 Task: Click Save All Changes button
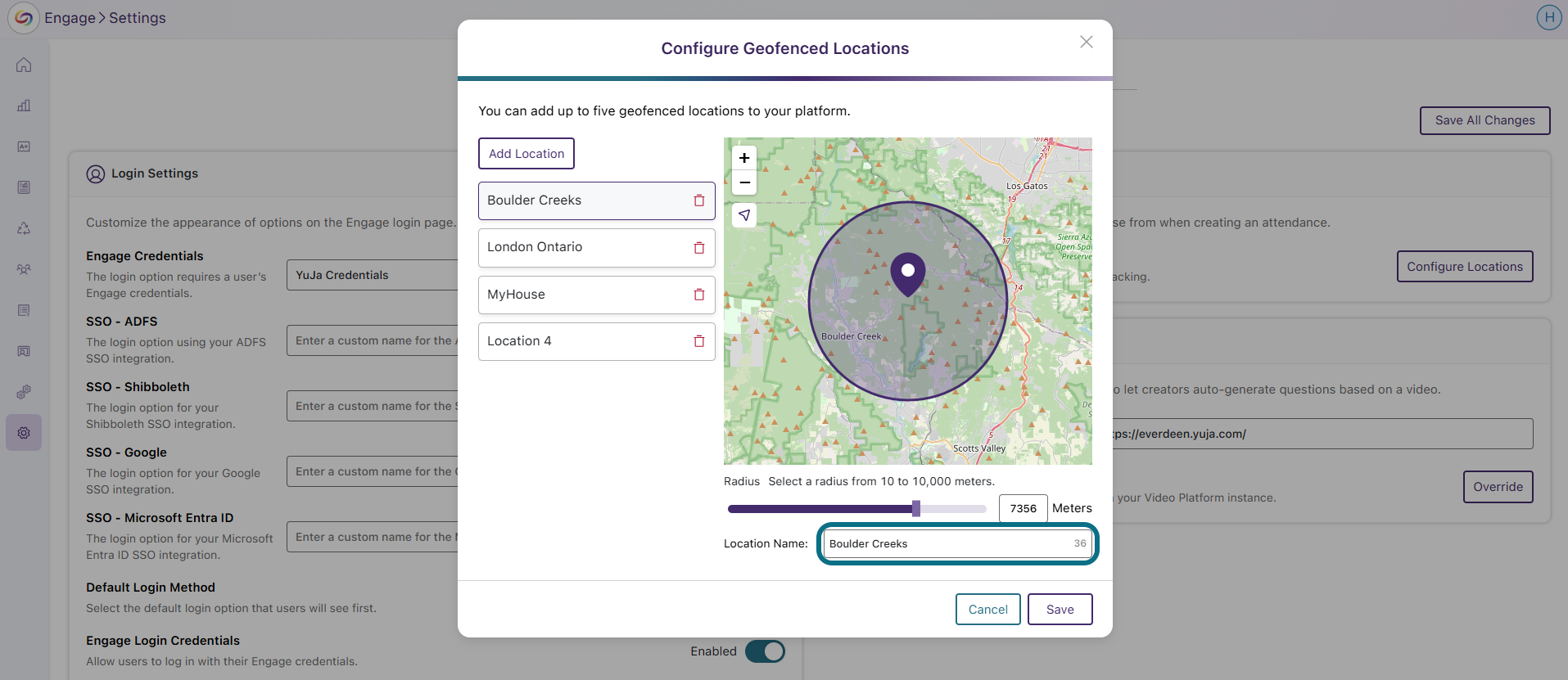(1485, 120)
